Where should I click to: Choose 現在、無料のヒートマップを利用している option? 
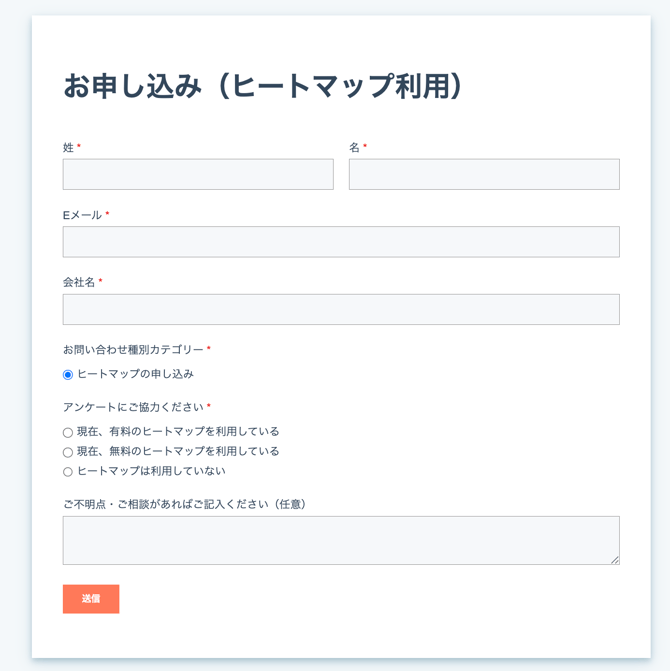click(68, 452)
